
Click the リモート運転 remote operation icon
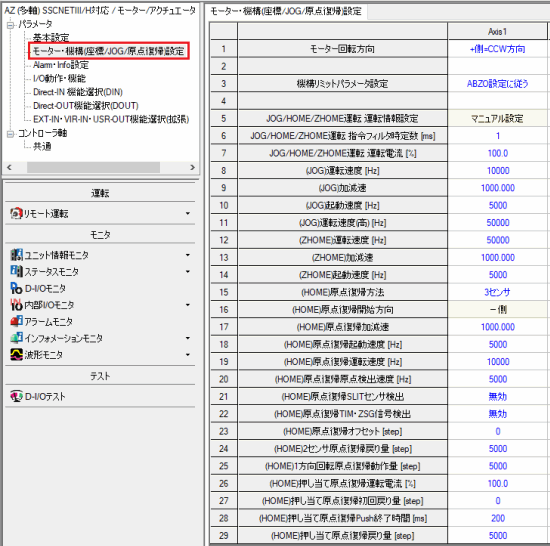[16, 213]
